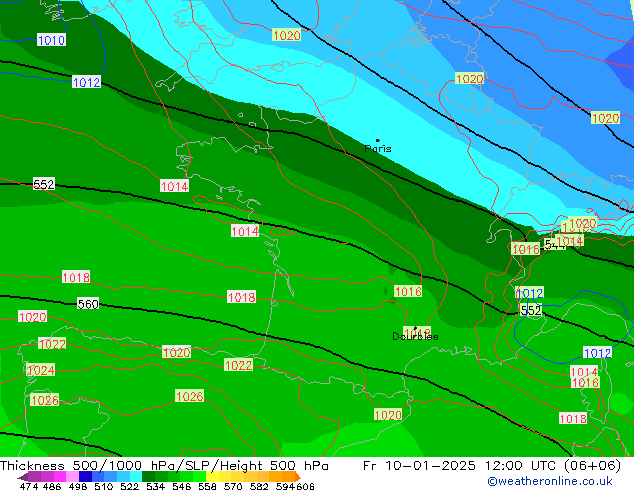
Task: Click the forecast date 'Fr 10-01-2025 12:00 UTC'
Action: [x=459, y=466]
